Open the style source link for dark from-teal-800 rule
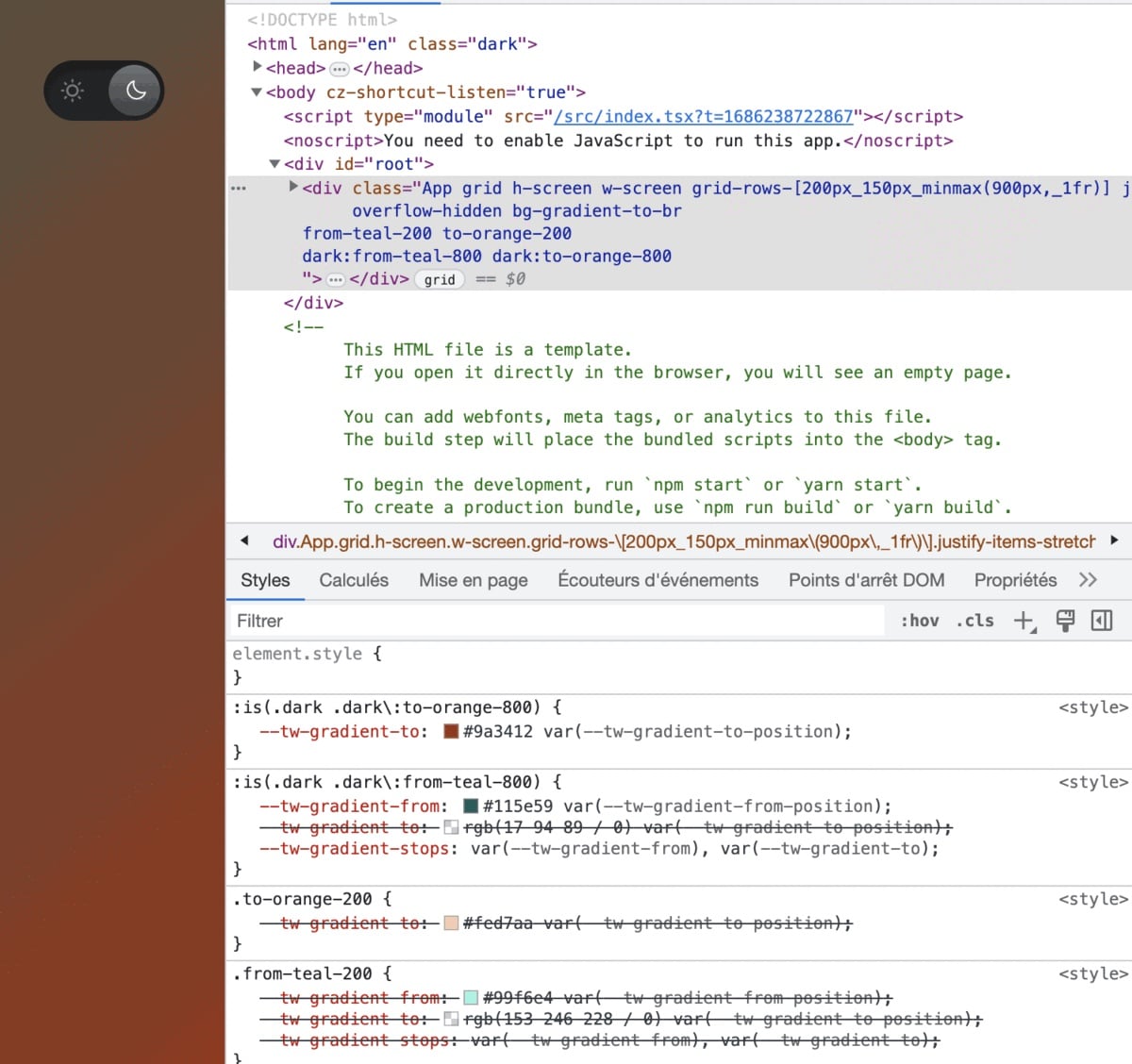 1094,782
